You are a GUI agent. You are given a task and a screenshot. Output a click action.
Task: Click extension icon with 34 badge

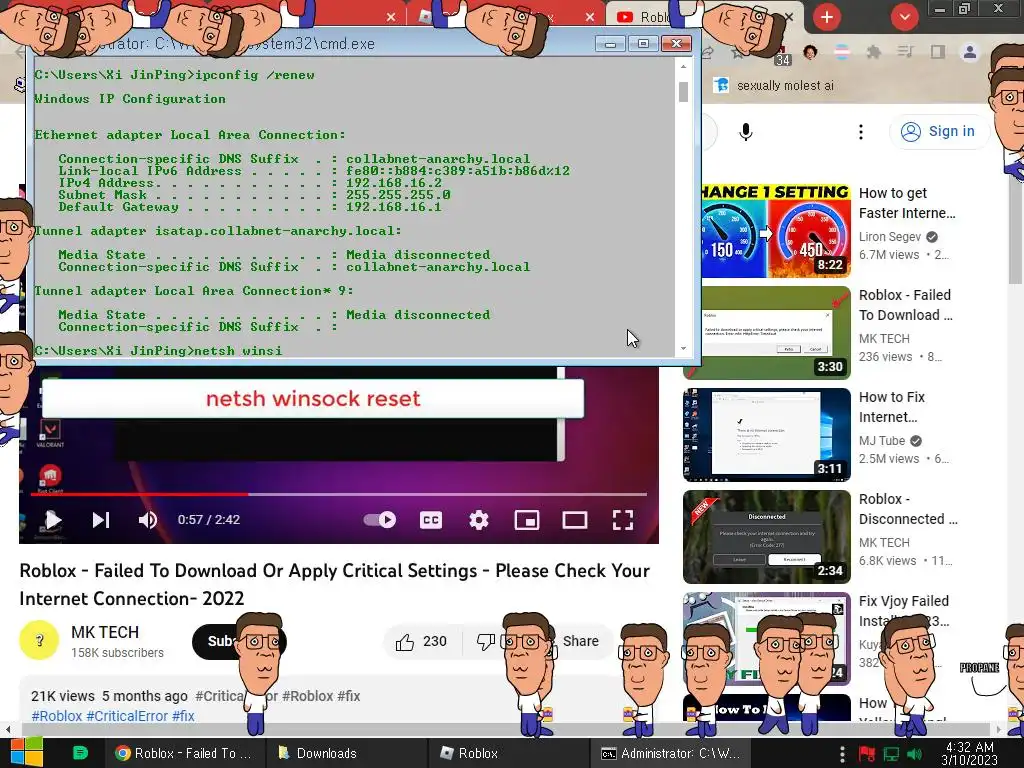tap(782, 56)
